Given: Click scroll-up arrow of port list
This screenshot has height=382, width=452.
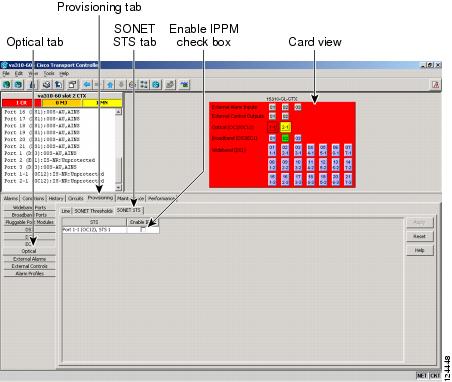Looking at the screenshot, I should coord(118,112).
